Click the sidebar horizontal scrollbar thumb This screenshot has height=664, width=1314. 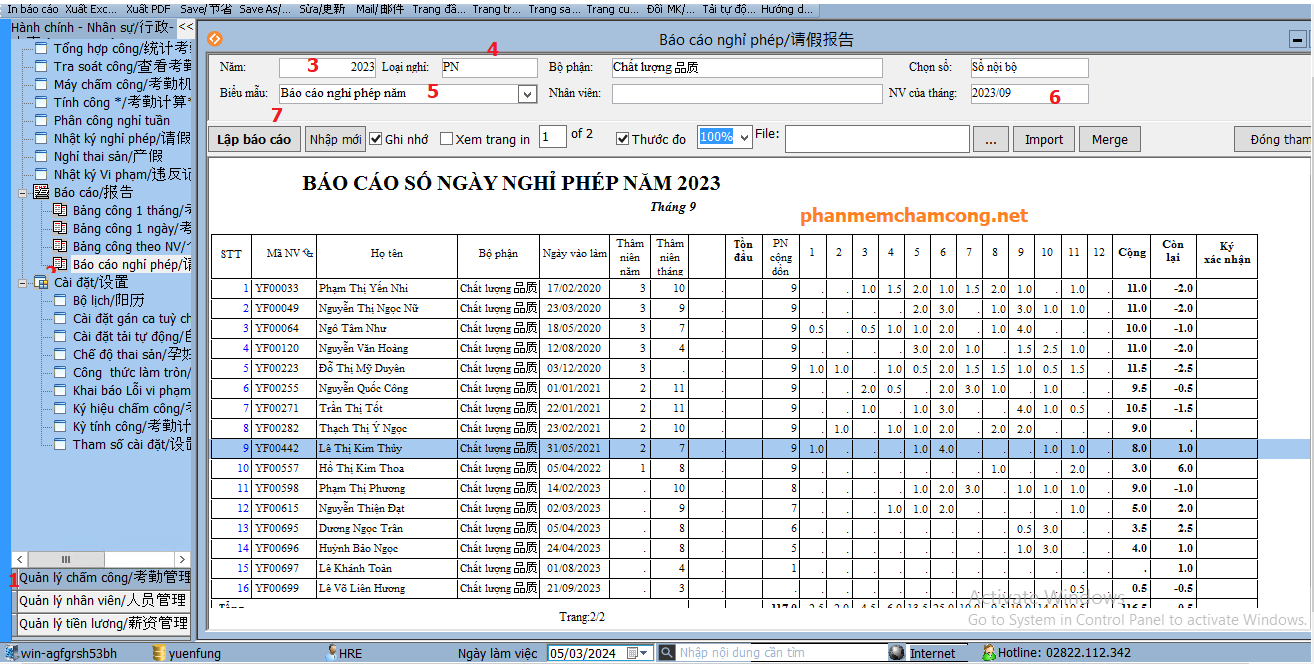(x=65, y=559)
